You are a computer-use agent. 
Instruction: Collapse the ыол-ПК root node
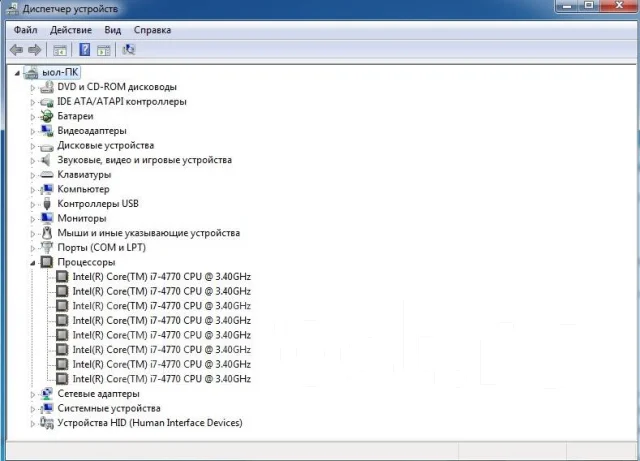point(17,73)
